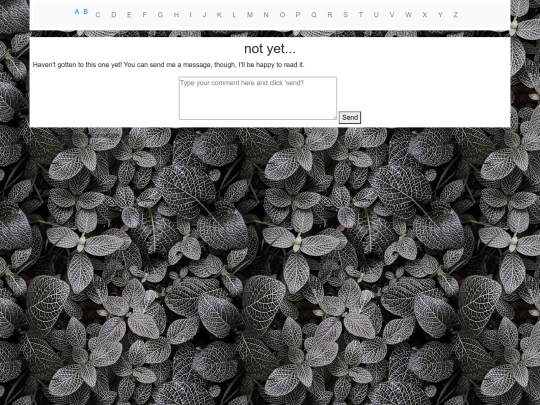
Task: Select letter H in the alphabet bar
Action: point(176,15)
